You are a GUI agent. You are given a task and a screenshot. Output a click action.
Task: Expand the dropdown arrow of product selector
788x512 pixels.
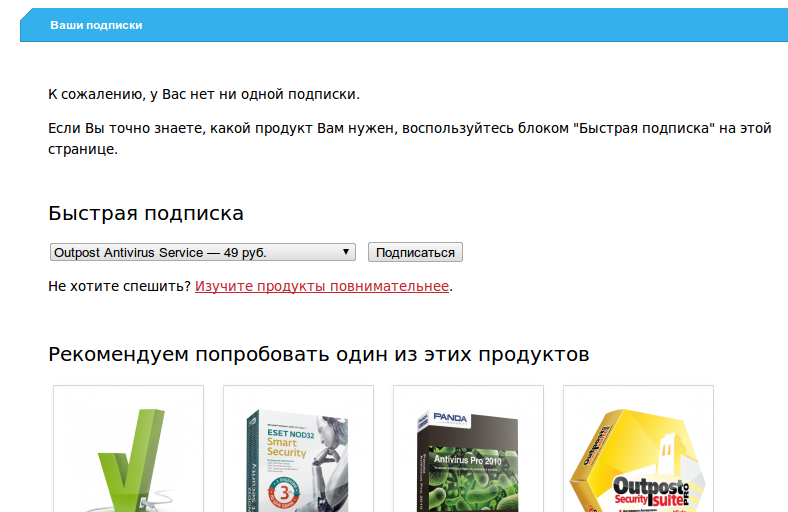346,252
